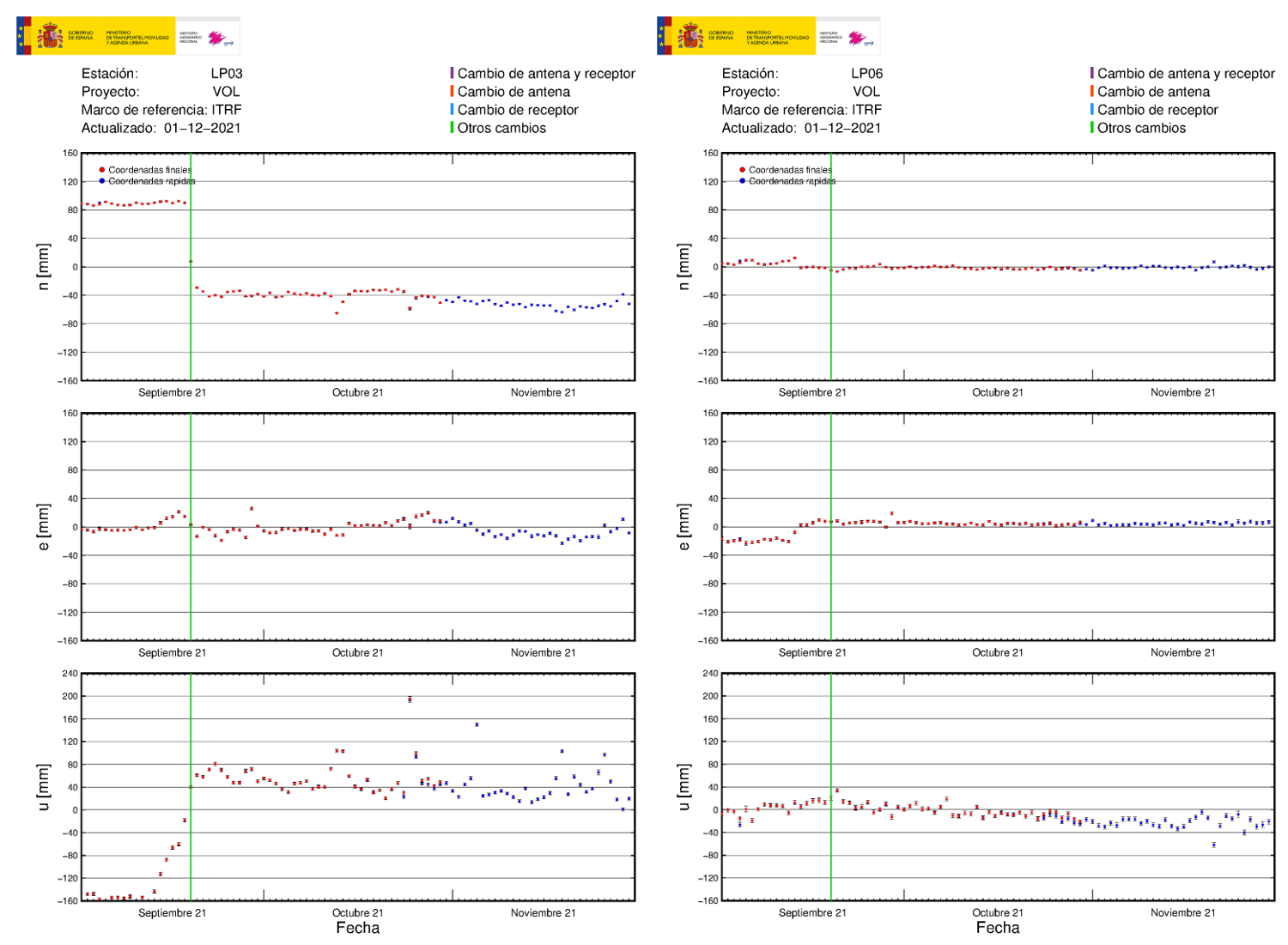The width and height of the screenshot is (1288, 945).
Task: Select the blue Cambio de receptor marker
Action: 452,110
